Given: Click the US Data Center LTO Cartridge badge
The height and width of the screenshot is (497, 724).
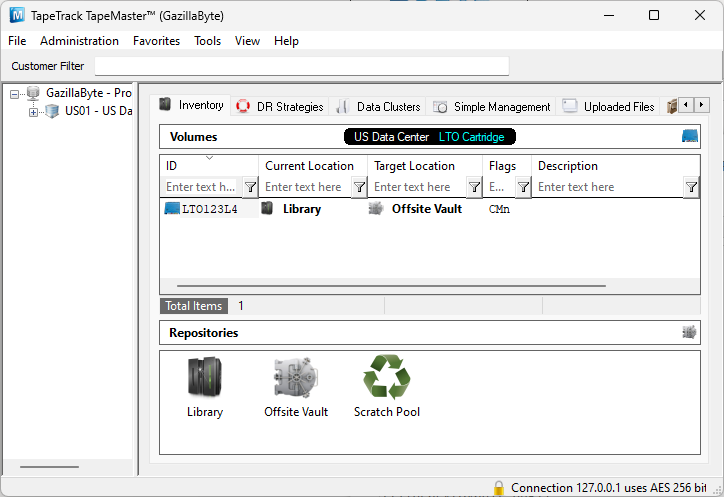Looking at the screenshot, I should pos(430,137).
